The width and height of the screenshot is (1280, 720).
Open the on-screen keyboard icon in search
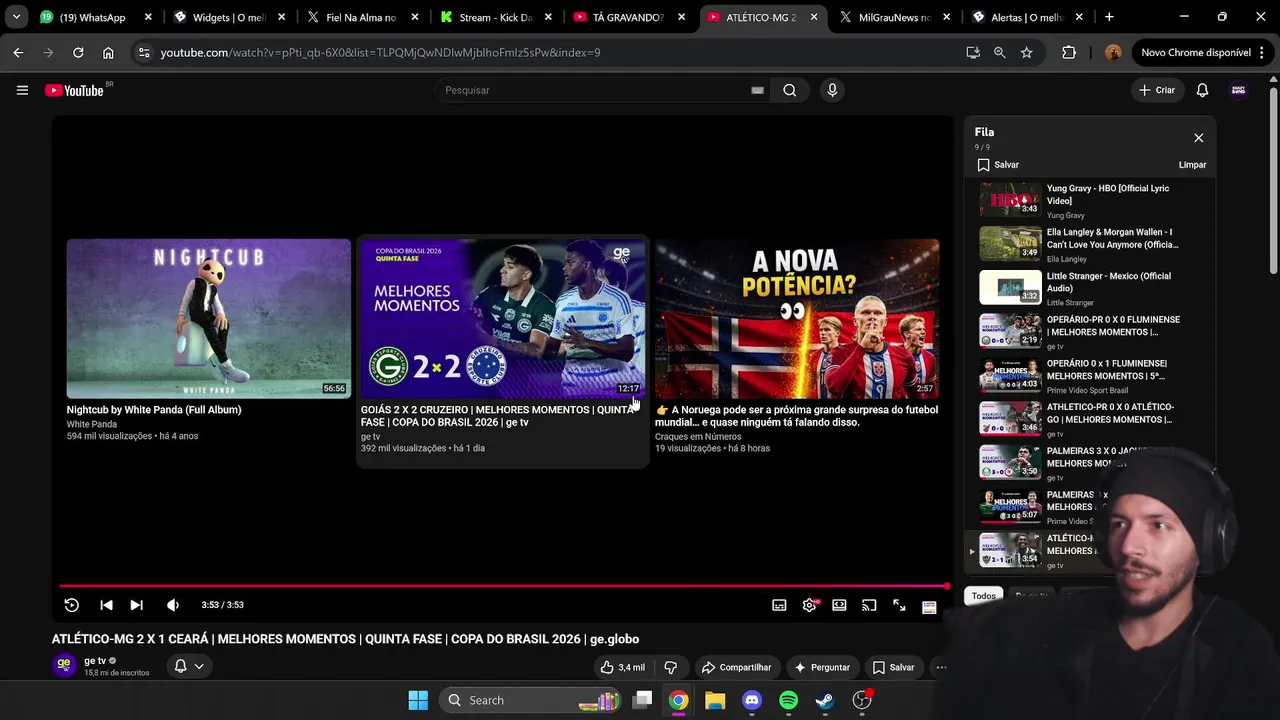click(x=757, y=90)
